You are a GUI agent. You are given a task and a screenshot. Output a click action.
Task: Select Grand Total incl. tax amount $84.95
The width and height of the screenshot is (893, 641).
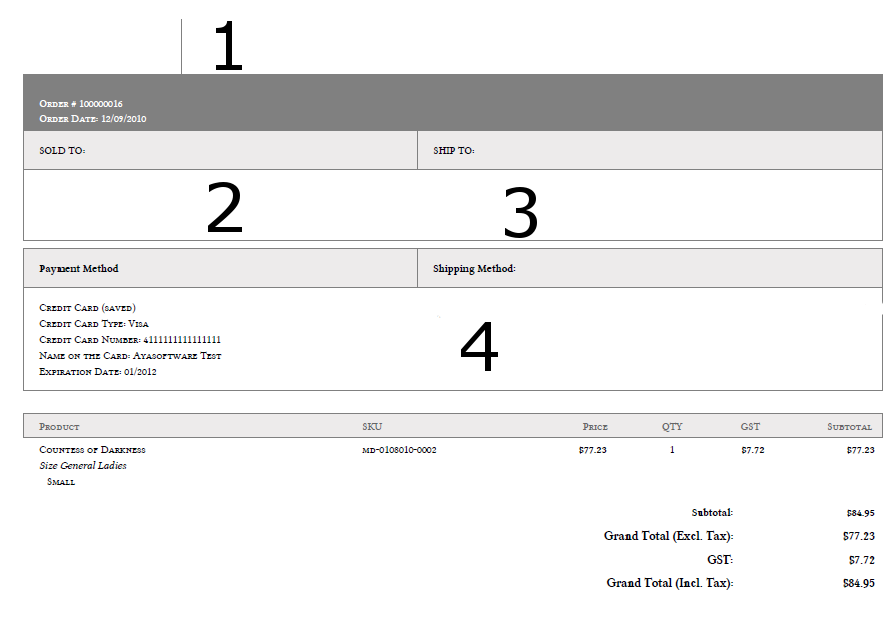859,583
